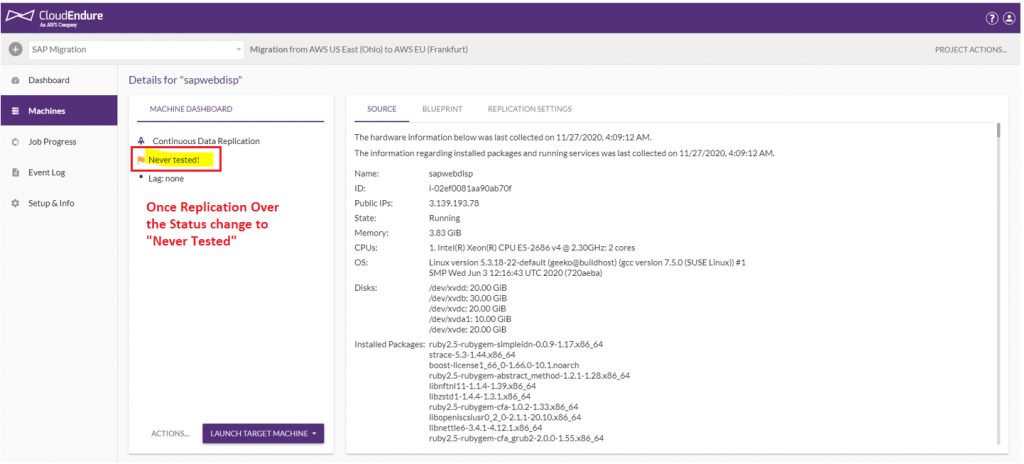Click the Memory value 3.83 GiB
This screenshot has width=1024, height=464.
pos(444,233)
